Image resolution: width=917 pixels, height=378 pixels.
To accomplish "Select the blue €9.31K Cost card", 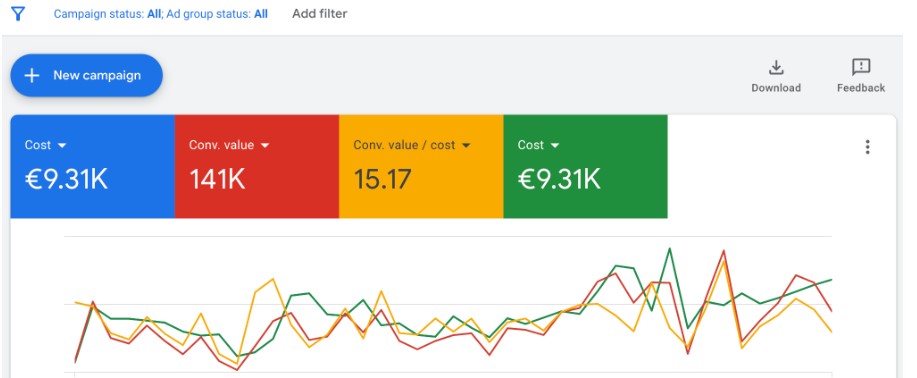I will (92, 166).
